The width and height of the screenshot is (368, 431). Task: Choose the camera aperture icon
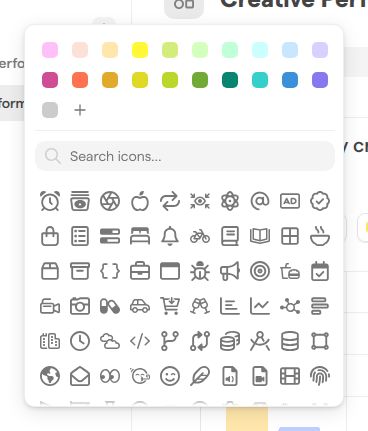110,201
